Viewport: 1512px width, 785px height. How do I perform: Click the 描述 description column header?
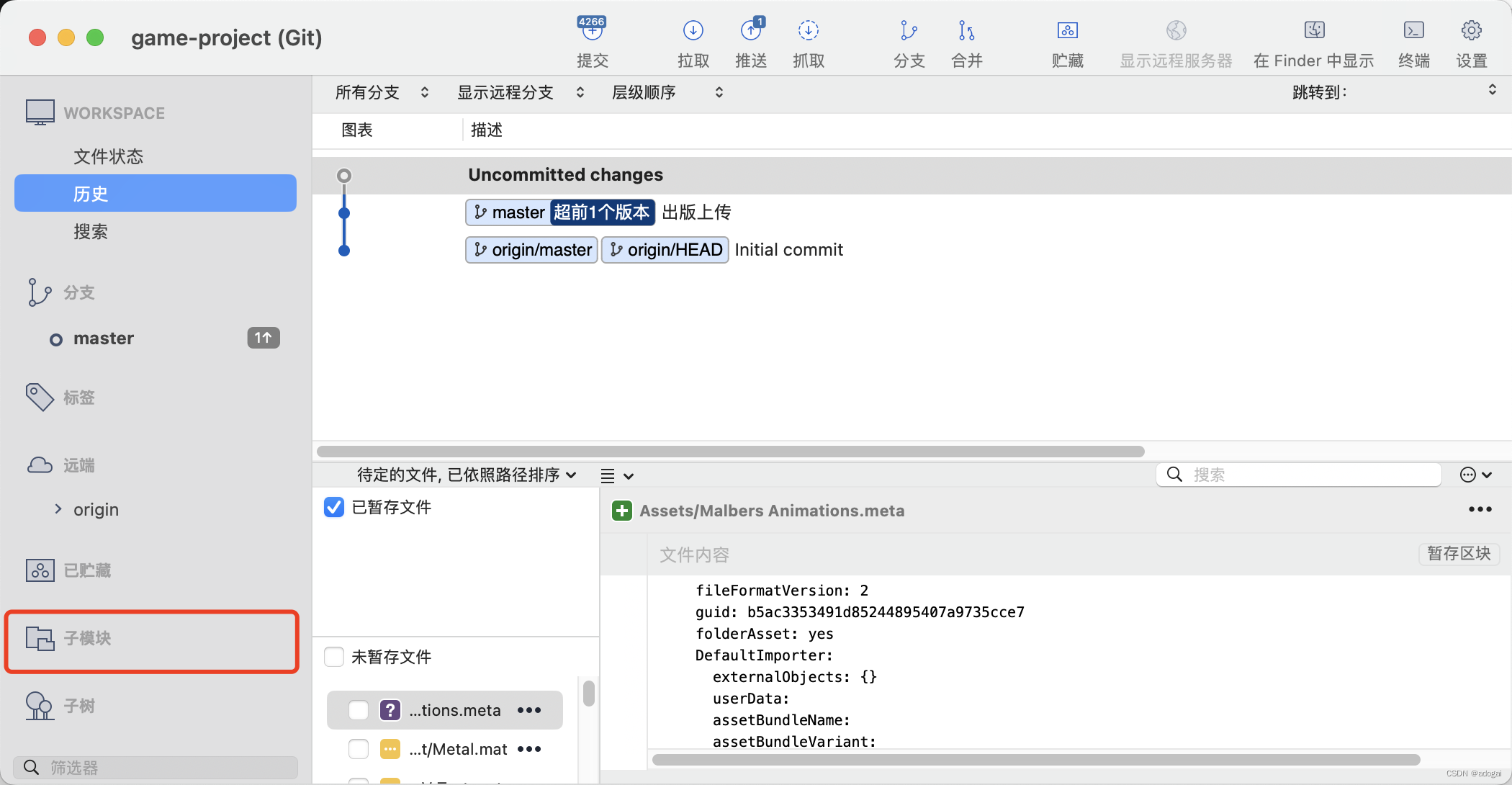pos(487,130)
